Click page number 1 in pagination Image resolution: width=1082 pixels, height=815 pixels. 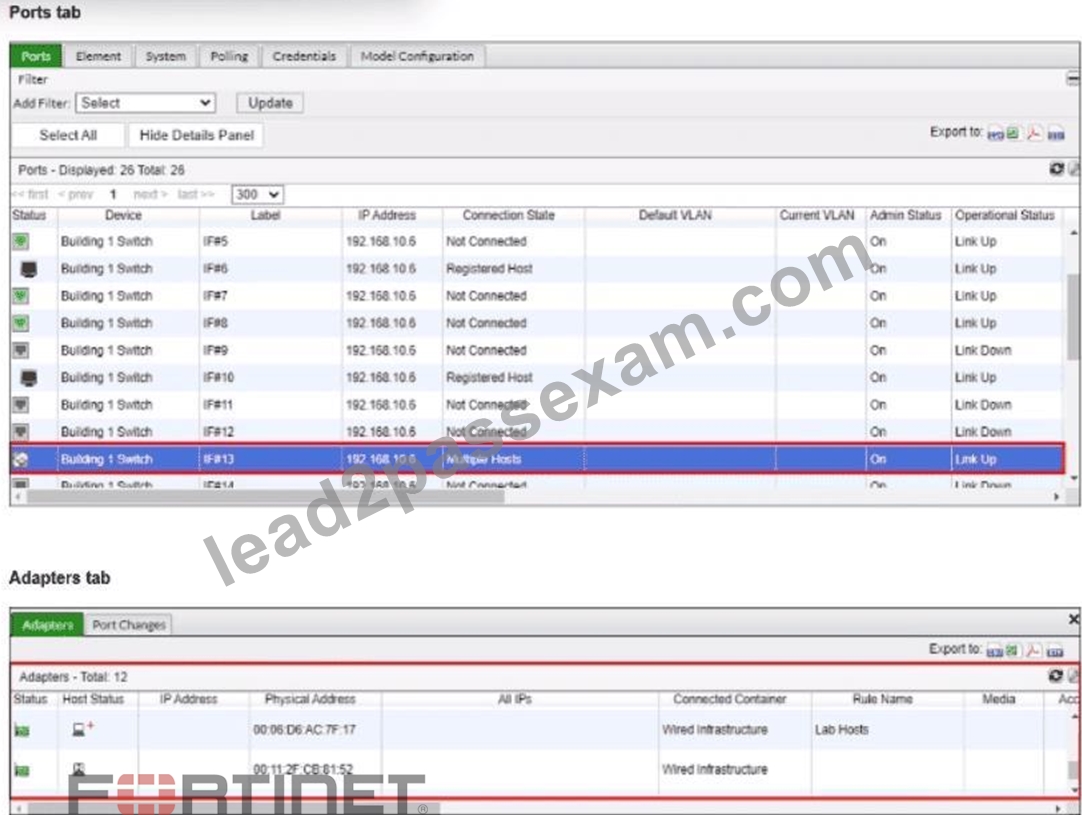pyautogui.click(x=112, y=195)
